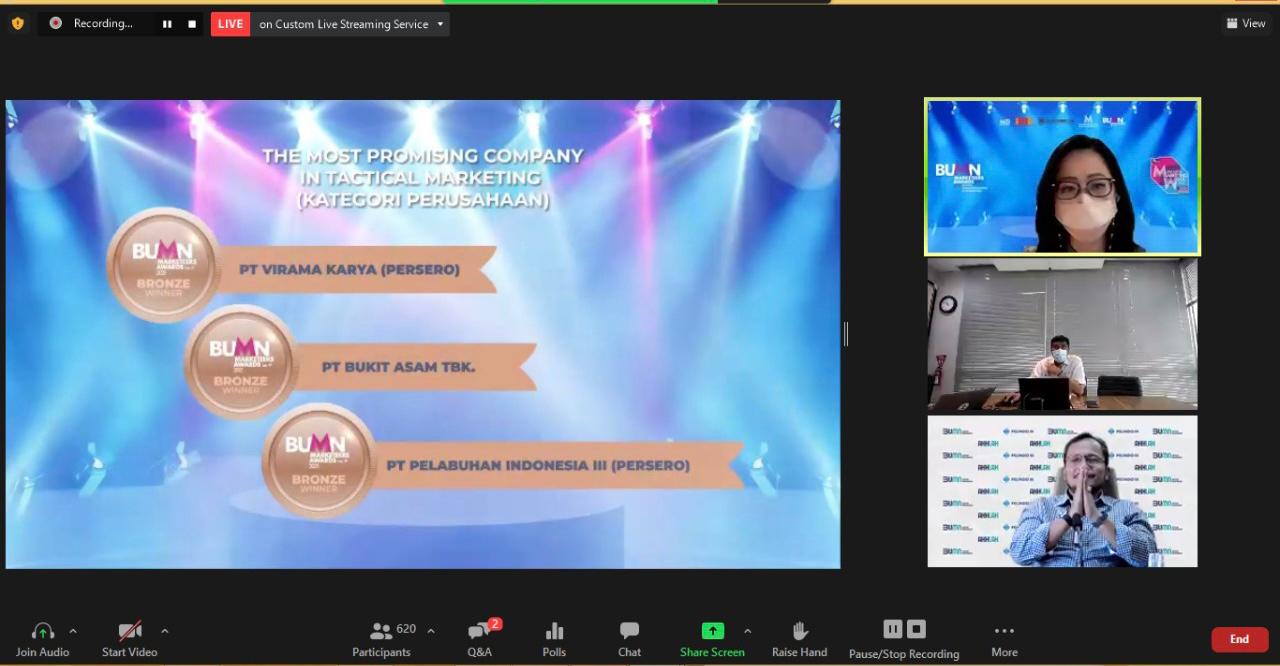
Task: Click Join Audio headphone icon
Action: tap(42, 631)
